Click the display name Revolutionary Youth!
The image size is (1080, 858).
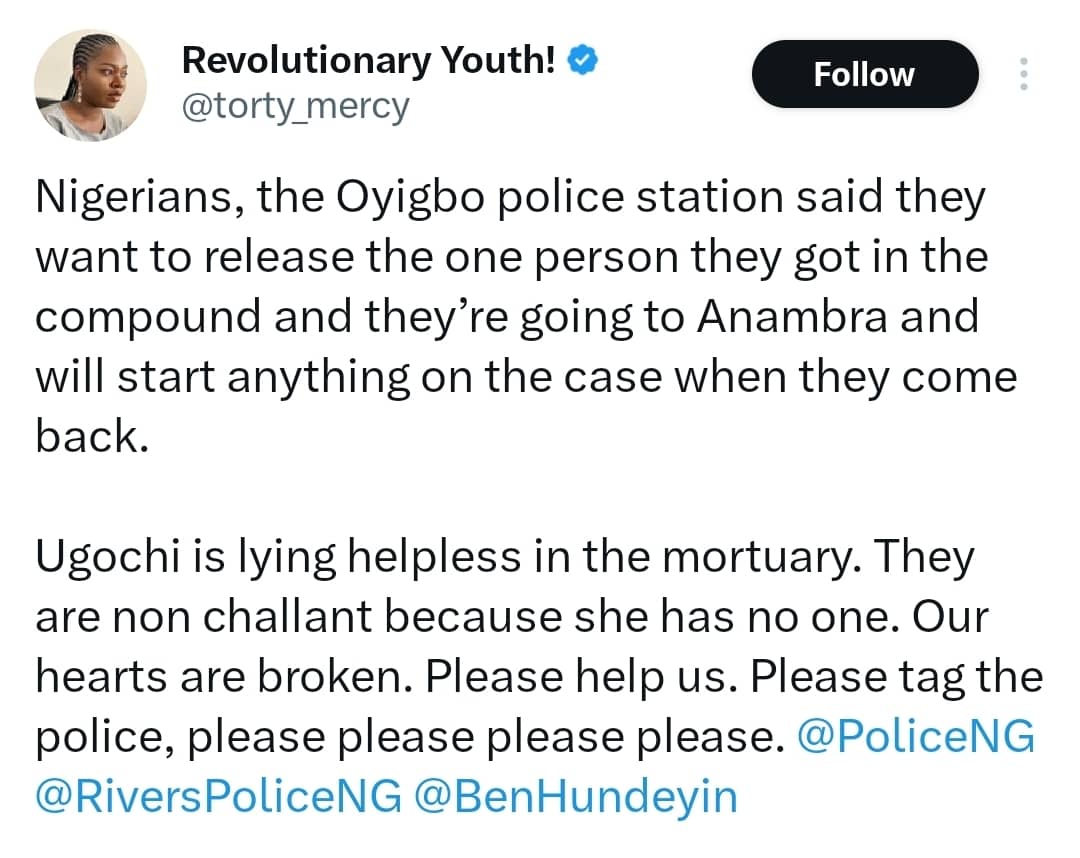coord(367,59)
